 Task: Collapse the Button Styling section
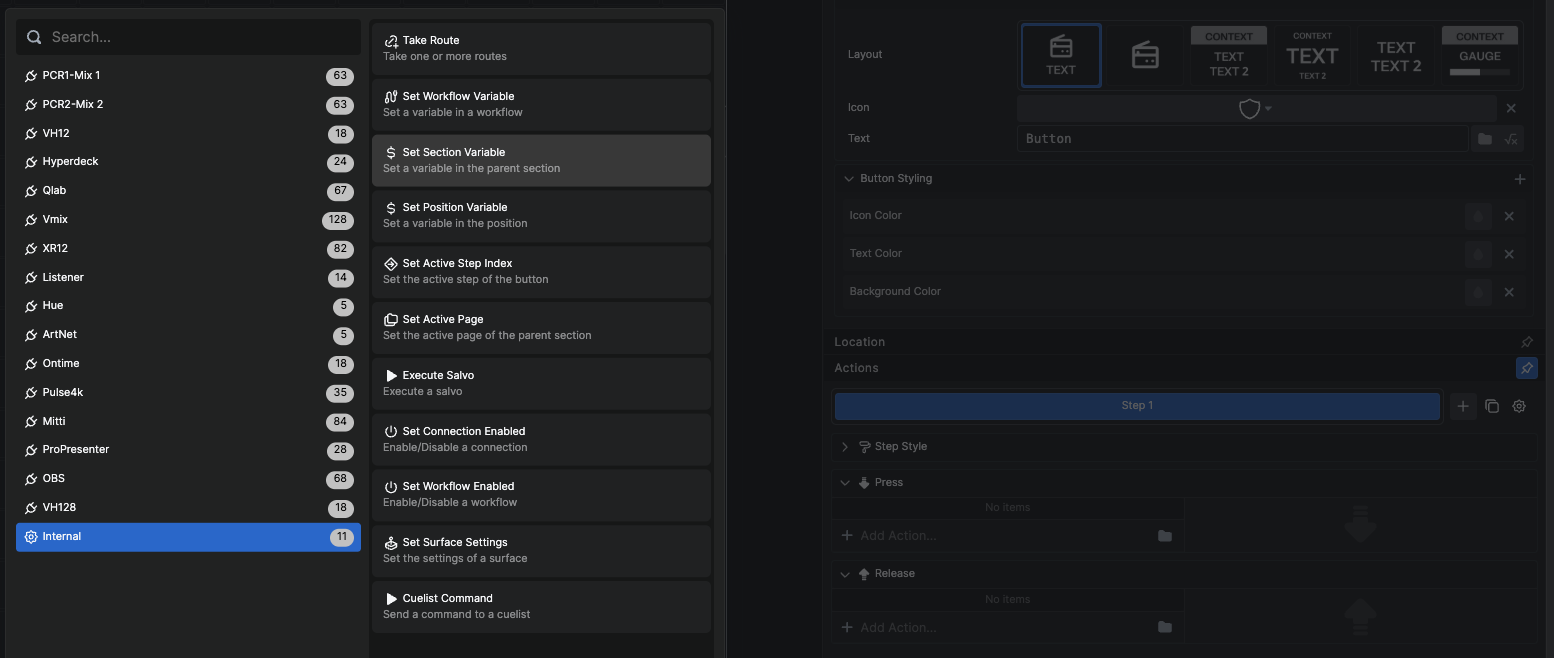click(848, 179)
